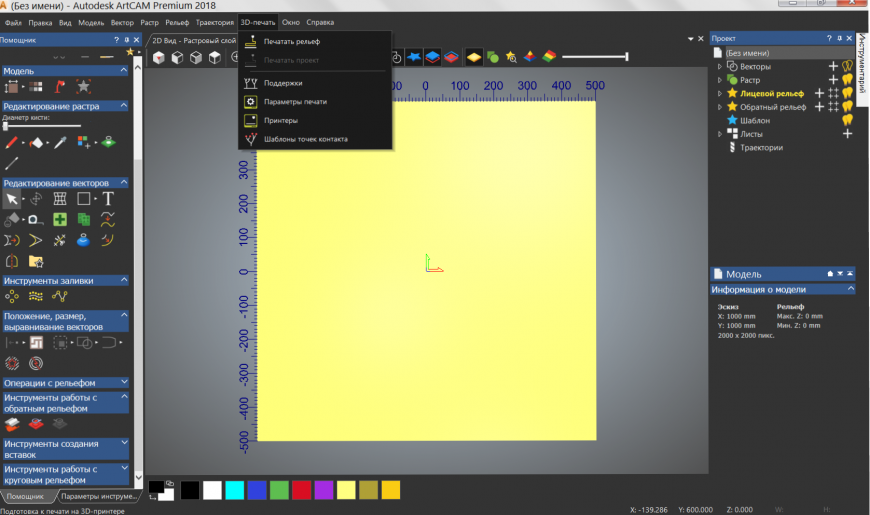
Task: Click the Принтеры printer icon in the menu
Action: 251,120
